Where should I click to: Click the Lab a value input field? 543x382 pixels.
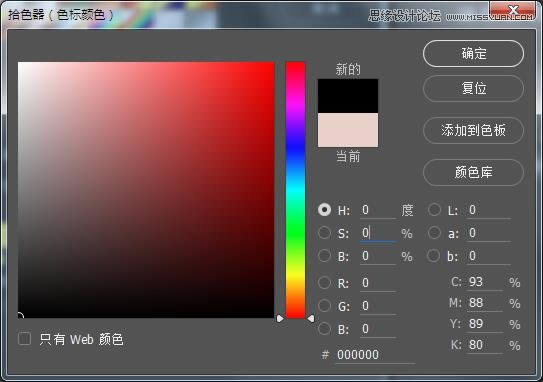click(x=489, y=233)
